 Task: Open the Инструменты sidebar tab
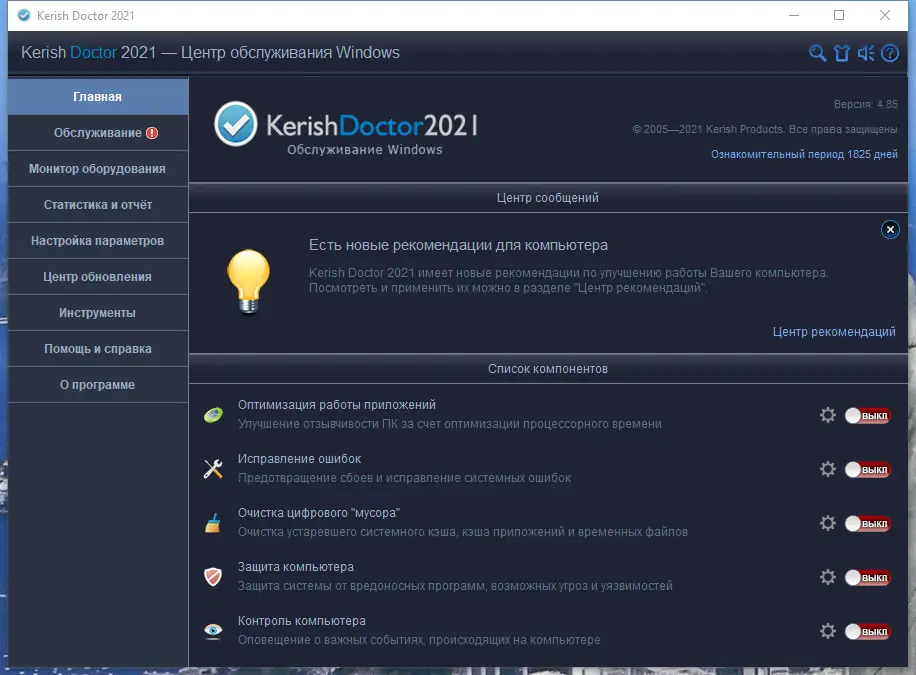click(97, 312)
